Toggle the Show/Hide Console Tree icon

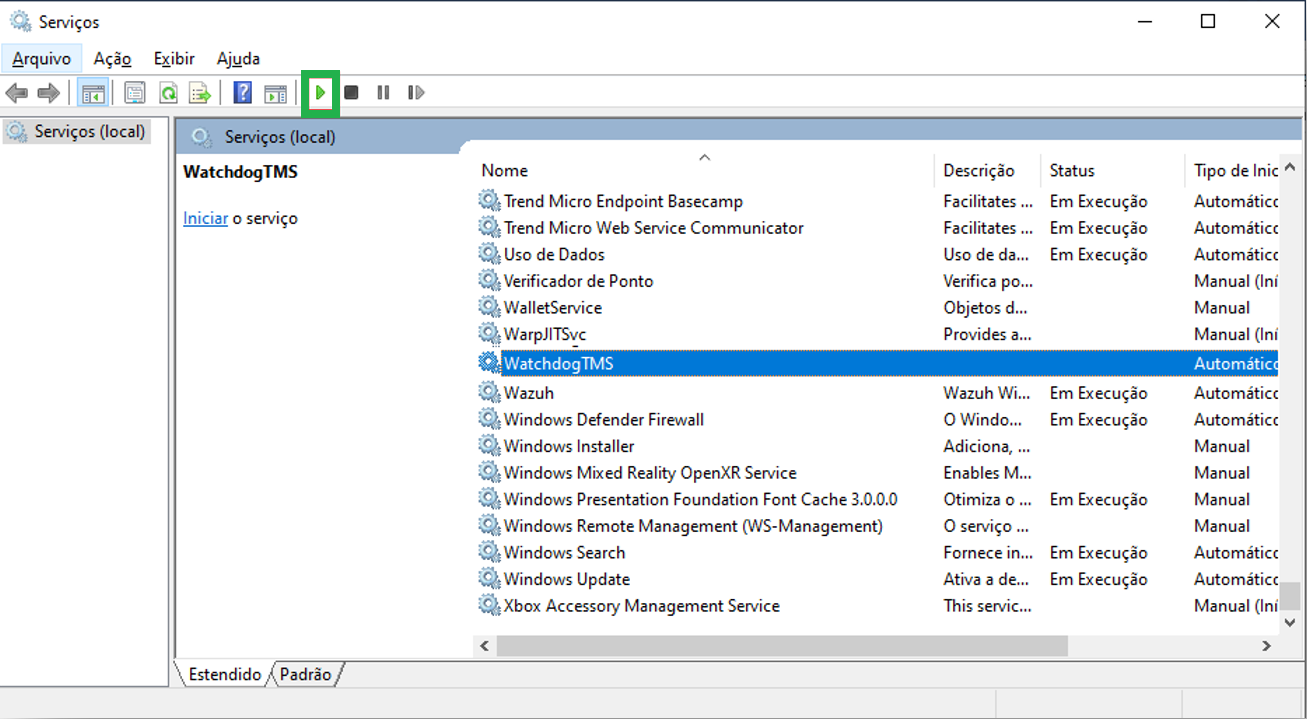(93, 94)
